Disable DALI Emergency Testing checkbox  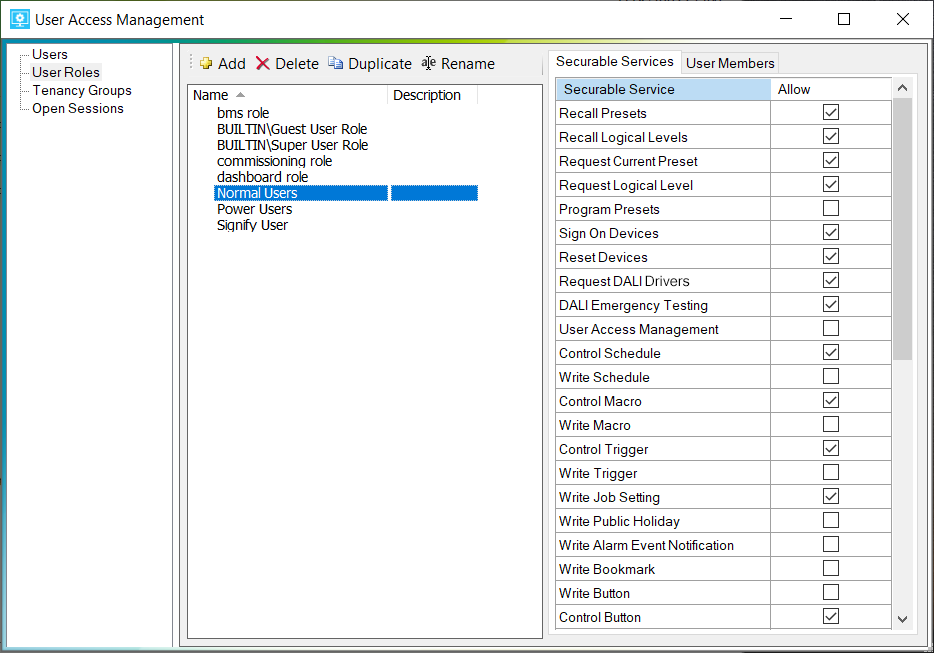click(830, 305)
